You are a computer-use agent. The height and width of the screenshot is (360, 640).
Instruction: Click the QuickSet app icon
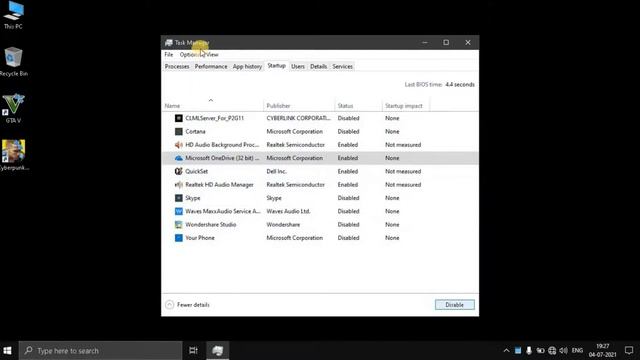(x=178, y=171)
